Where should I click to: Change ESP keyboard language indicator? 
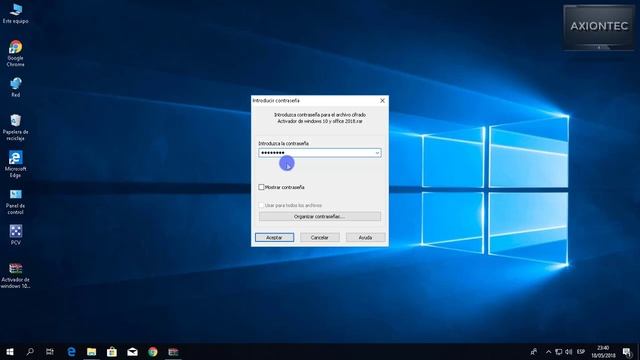[581, 351]
